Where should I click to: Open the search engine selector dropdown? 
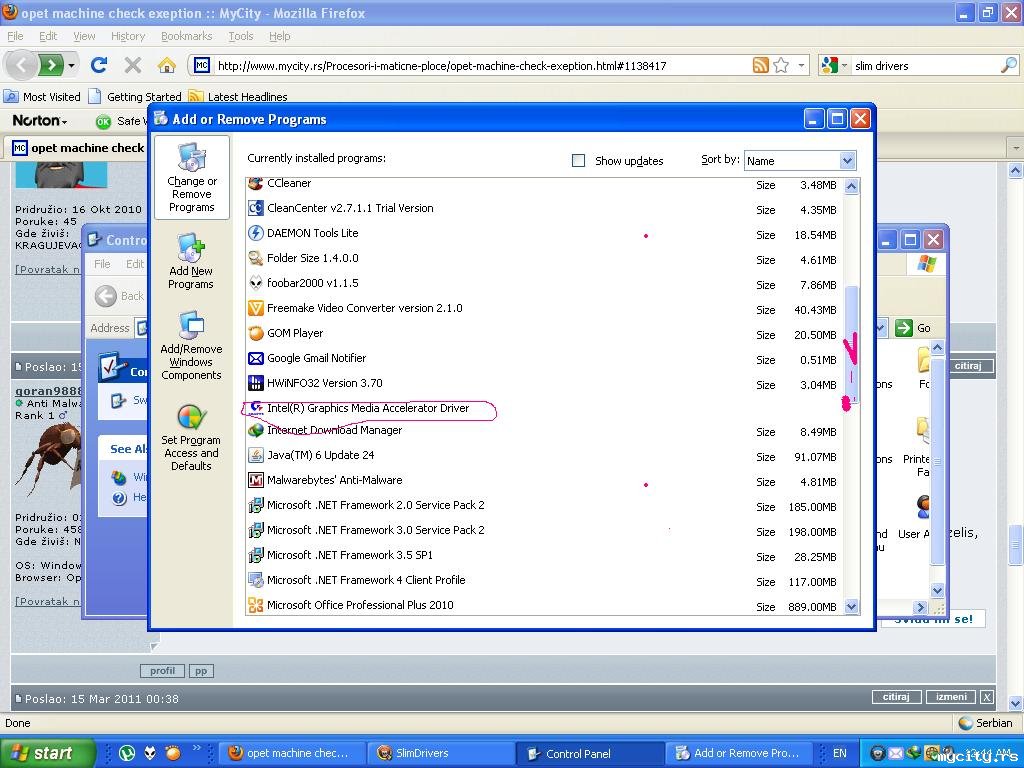[834, 65]
